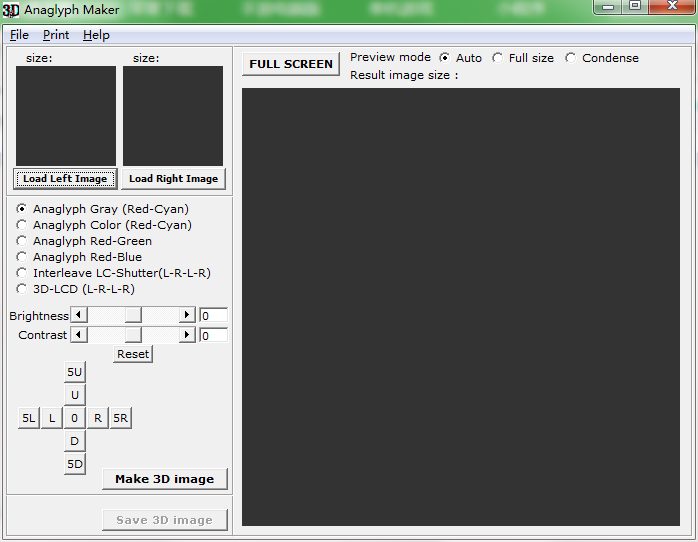This screenshot has height=542, width=698.
Task: Choose Full size preview mode
Action: click(x=523, y=58)
